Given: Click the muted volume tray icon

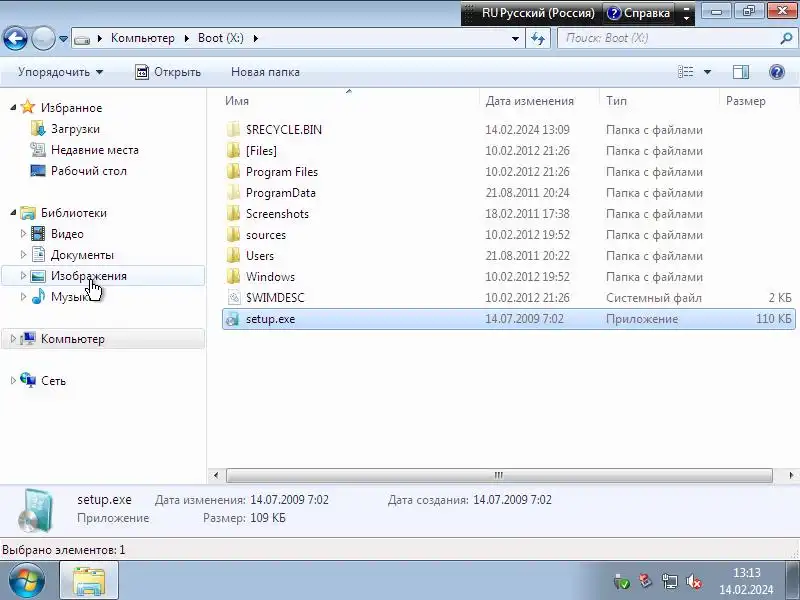Looking at the screenshot, I should tap(693, 581).
